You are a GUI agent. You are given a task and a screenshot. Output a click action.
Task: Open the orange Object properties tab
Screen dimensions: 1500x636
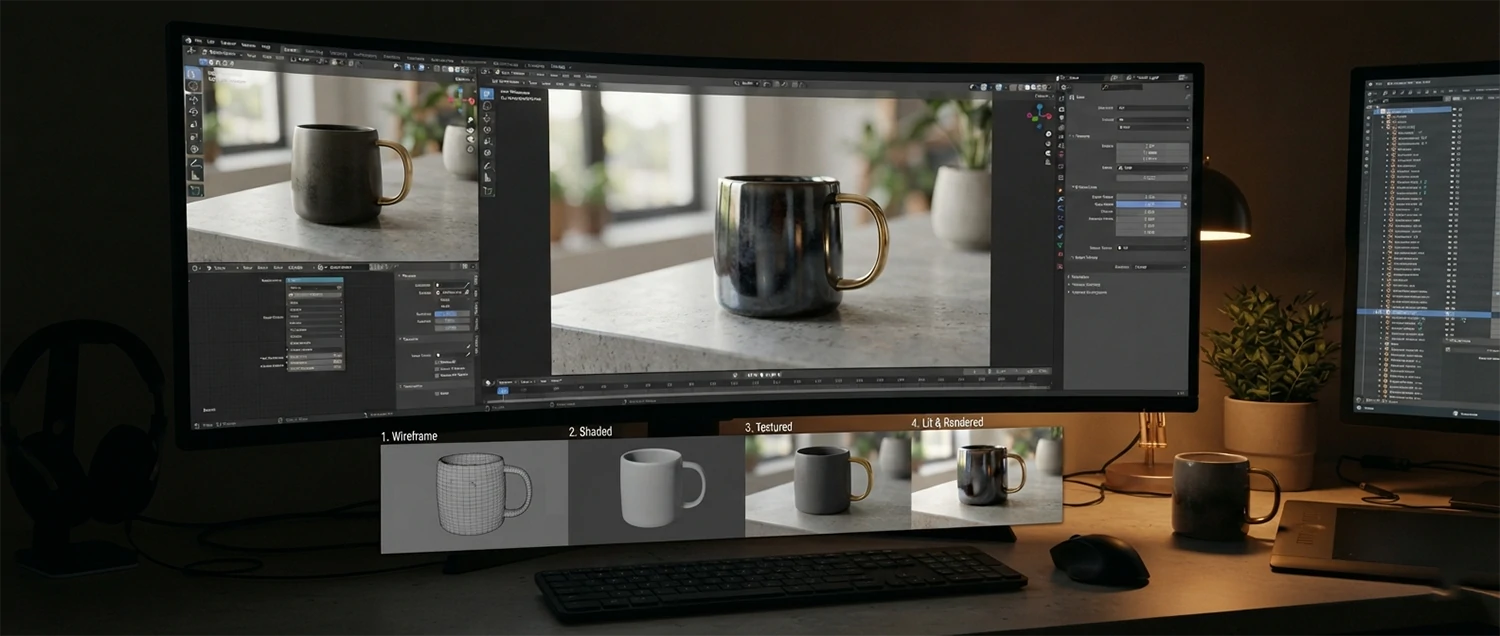click(x=1060, y=190)
